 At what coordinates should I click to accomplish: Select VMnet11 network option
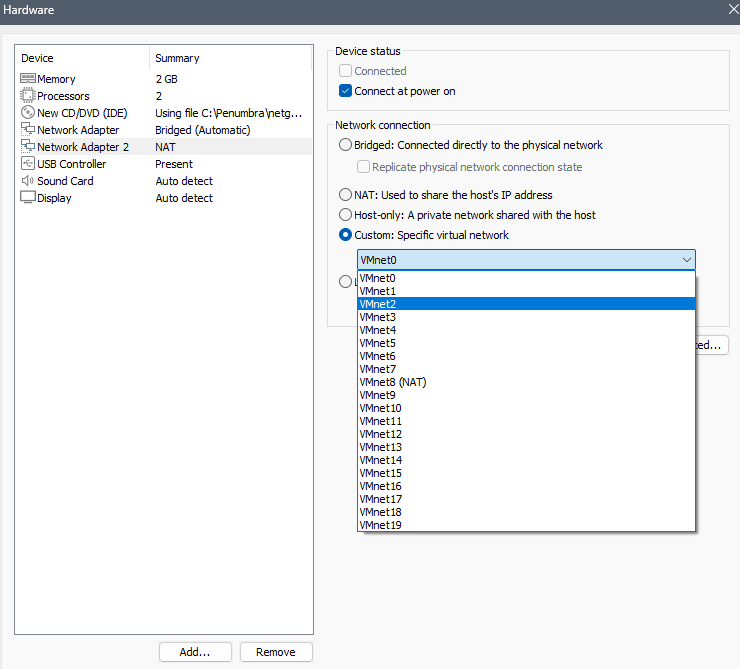[526, 421]
